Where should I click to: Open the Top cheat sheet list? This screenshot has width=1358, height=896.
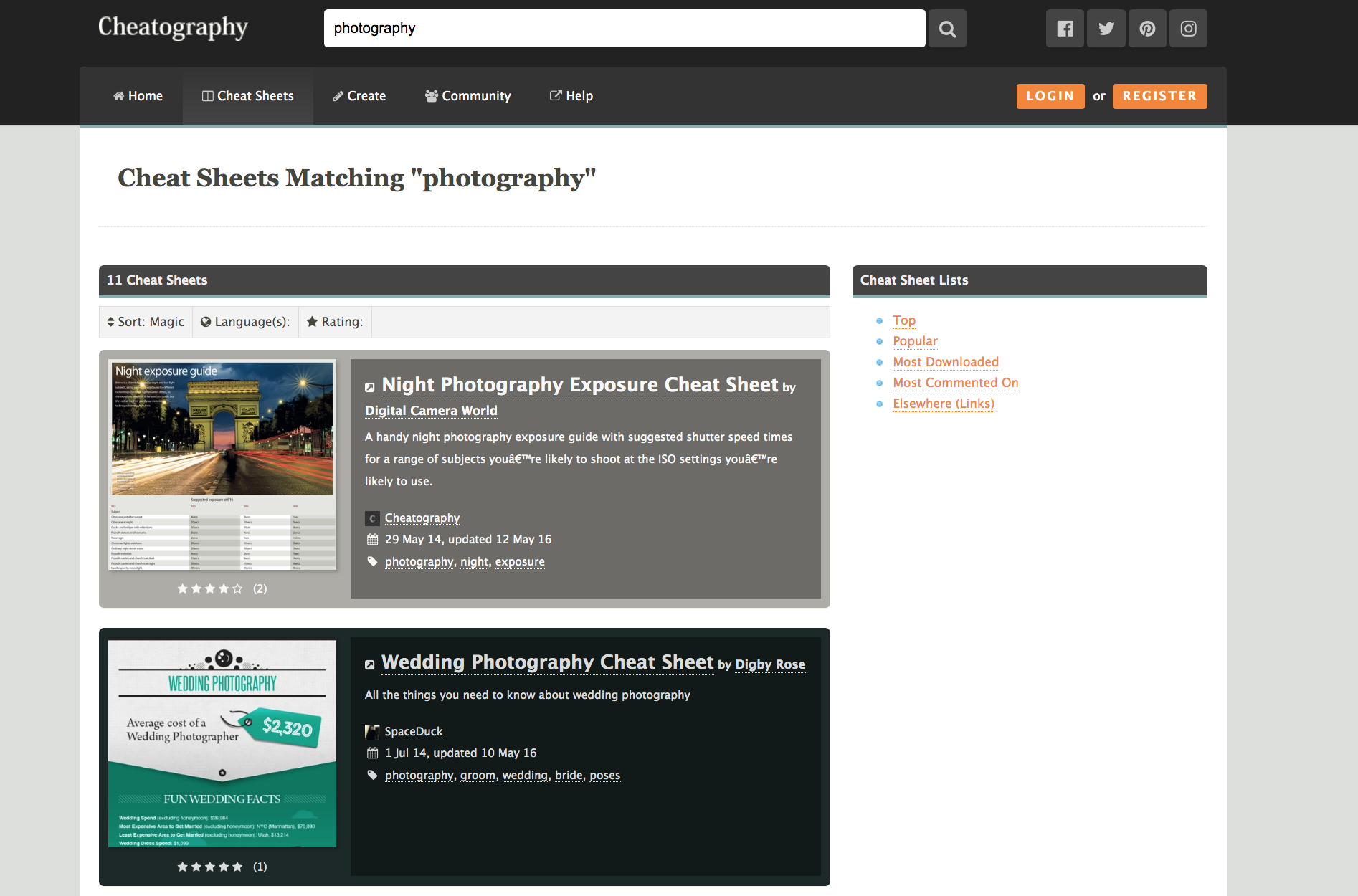904,320
